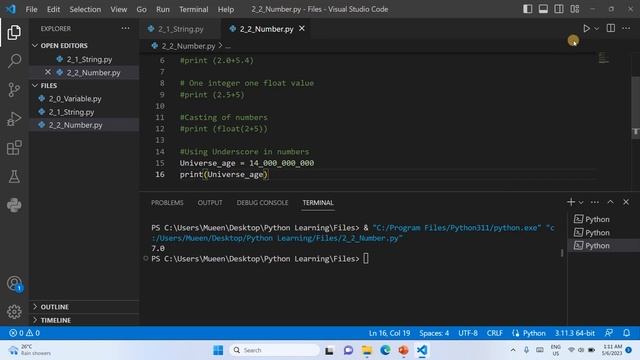Close 2_2_Number.py in Open Editors list
This screenshot has width=640, height=360.
(48, 72)
